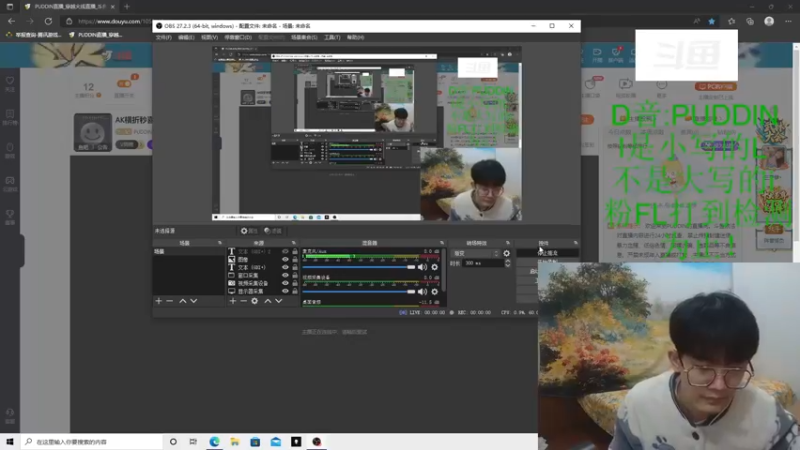
Task: Lock the 视频采集设备 source
Action: click(295, 283)
